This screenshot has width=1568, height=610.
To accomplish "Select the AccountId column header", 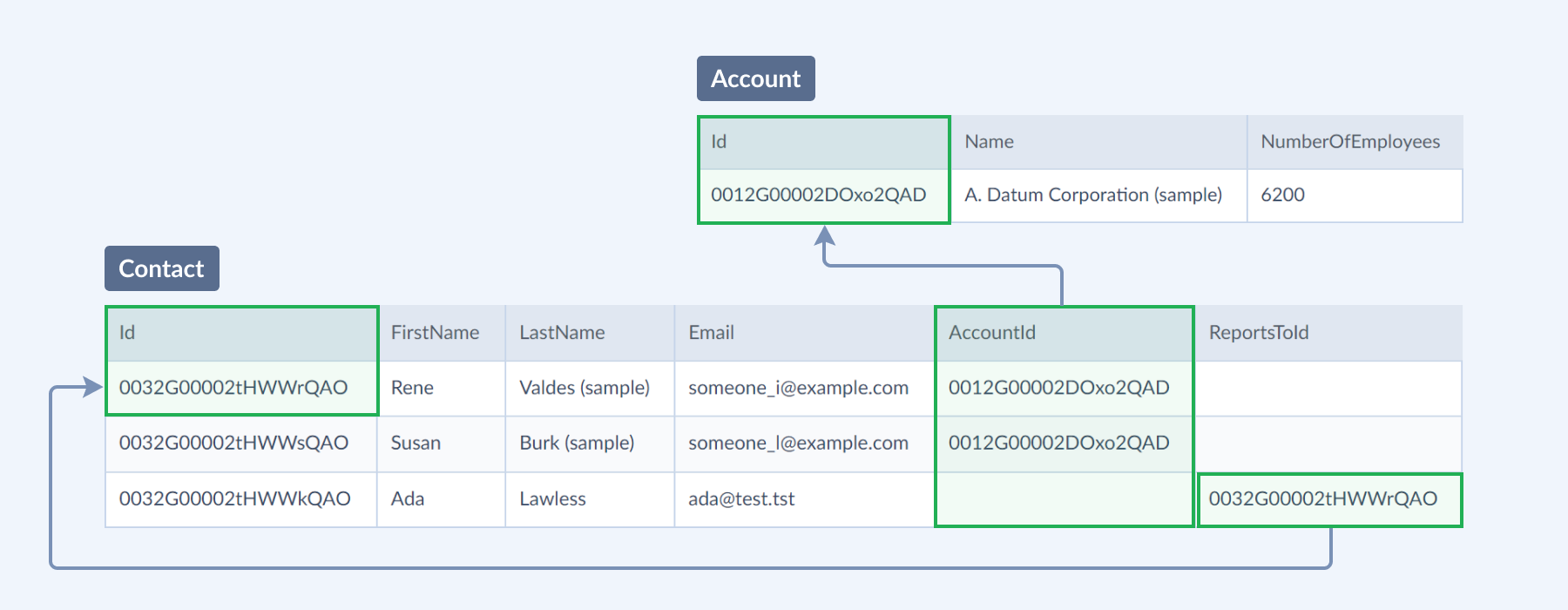I will [x=1064, y=333].
